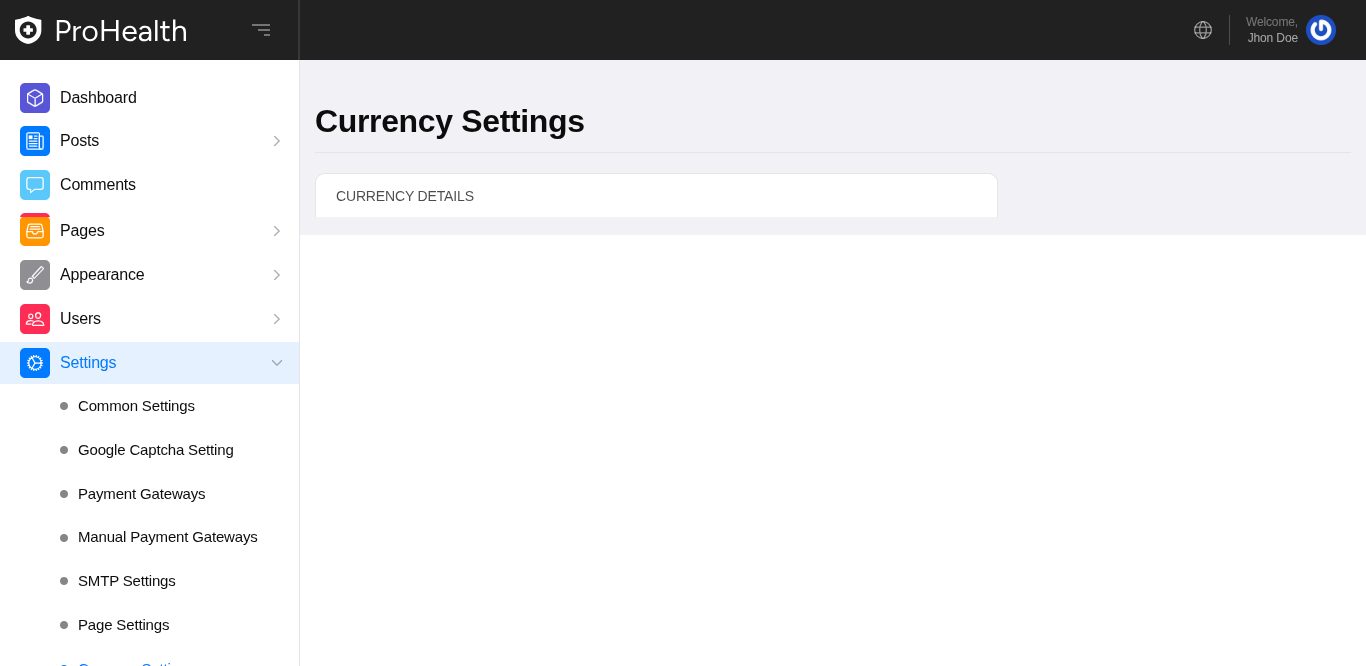Go to SMTP Settings
The width and height of the screenshot is (1366, 666).
click(x=126, y=581)
